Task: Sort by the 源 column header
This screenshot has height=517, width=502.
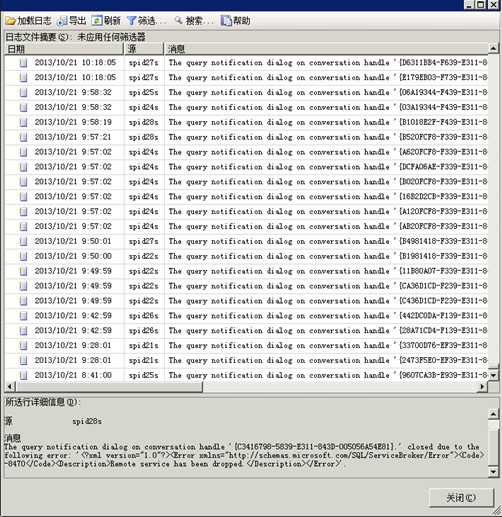Action: 144,49
